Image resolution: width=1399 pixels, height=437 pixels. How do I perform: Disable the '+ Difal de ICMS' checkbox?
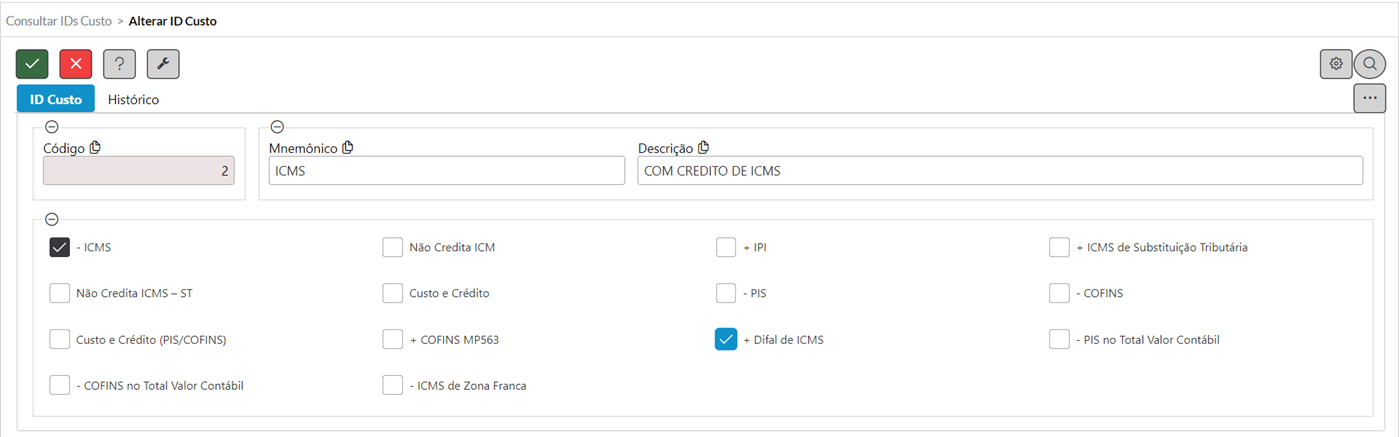point(726,339)
